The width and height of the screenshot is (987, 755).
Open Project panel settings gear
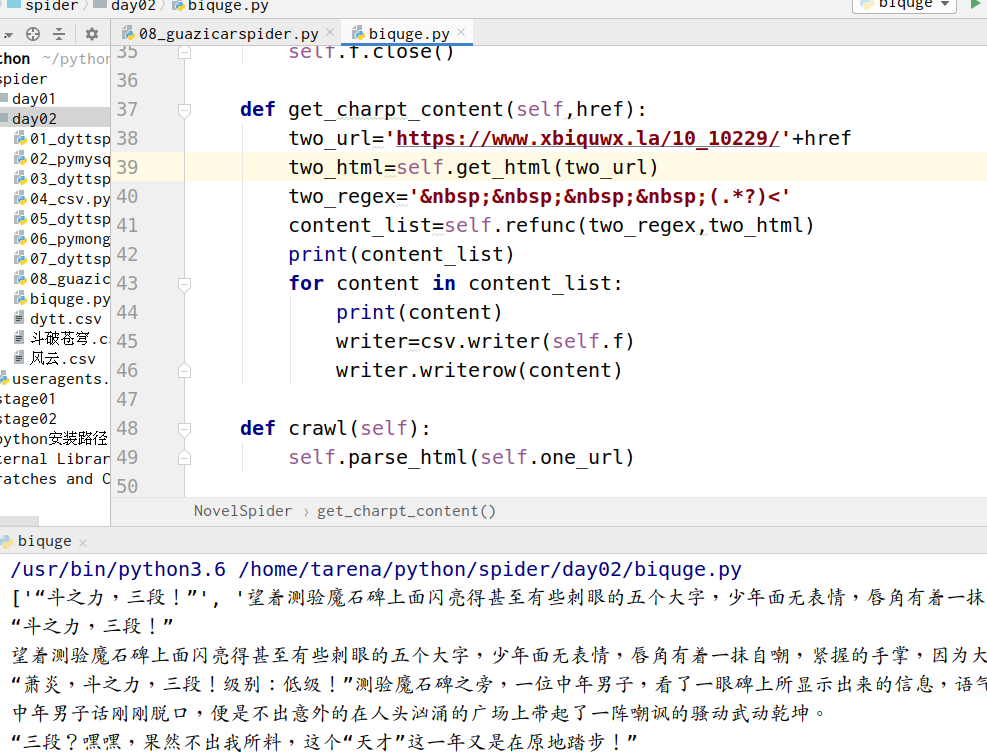91,34
